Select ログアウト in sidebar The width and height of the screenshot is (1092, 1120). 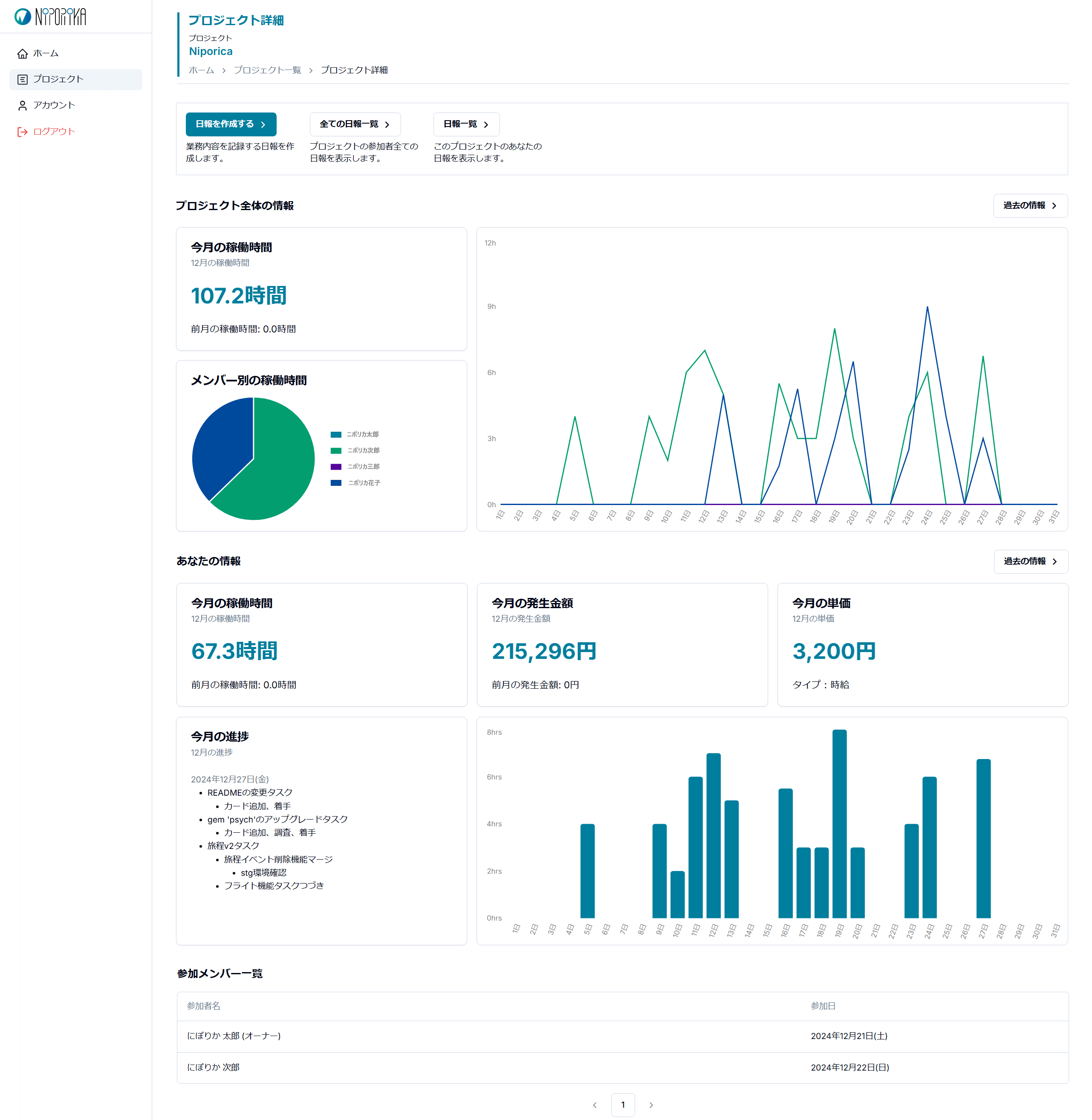54,132
